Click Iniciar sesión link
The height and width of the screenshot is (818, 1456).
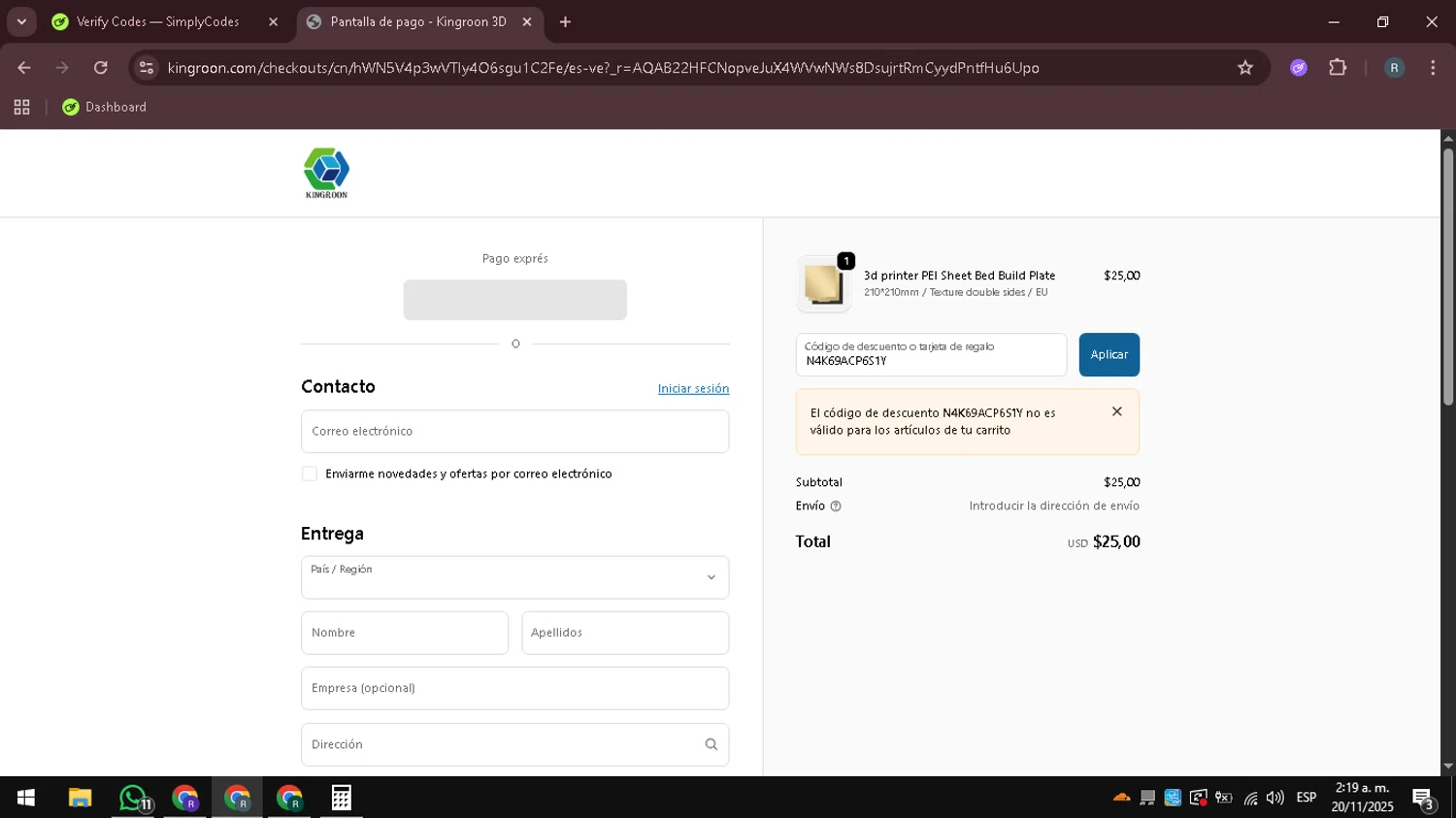point(693,388)
